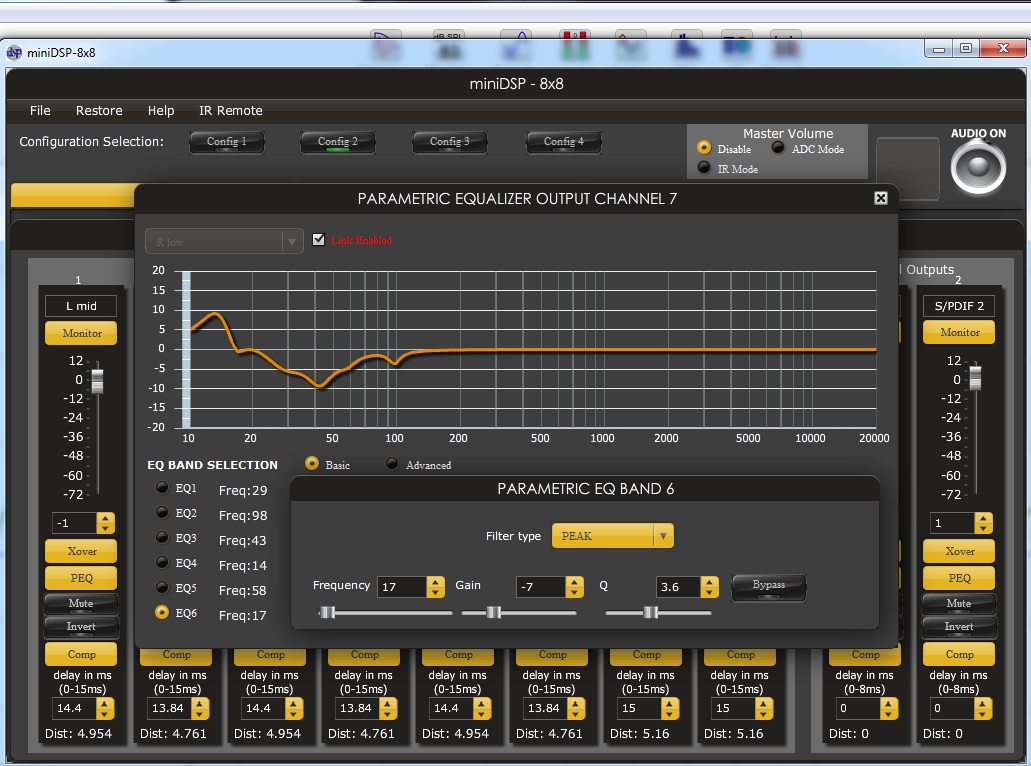The height and width of the screenshot is (766, 1031).
Task: Open Comp for L mid channel
Action: 81,654
